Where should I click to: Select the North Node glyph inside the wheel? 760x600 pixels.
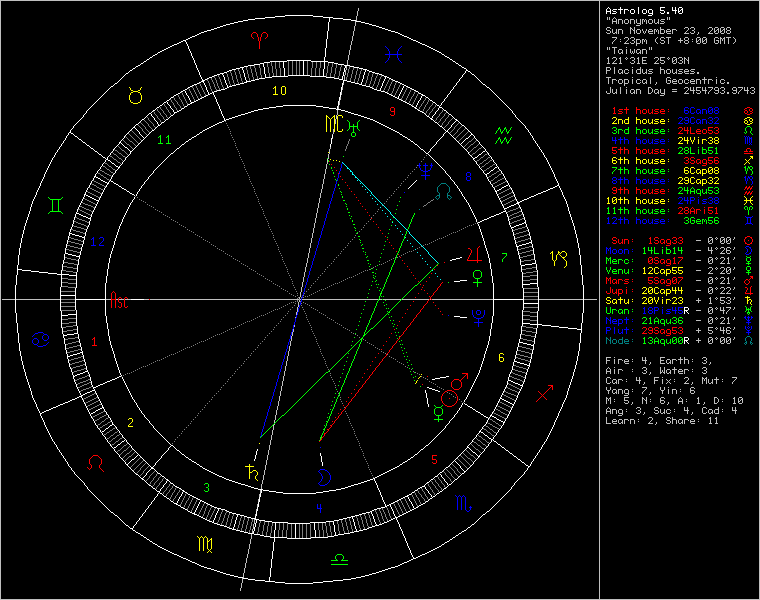[x=457, y=189]
